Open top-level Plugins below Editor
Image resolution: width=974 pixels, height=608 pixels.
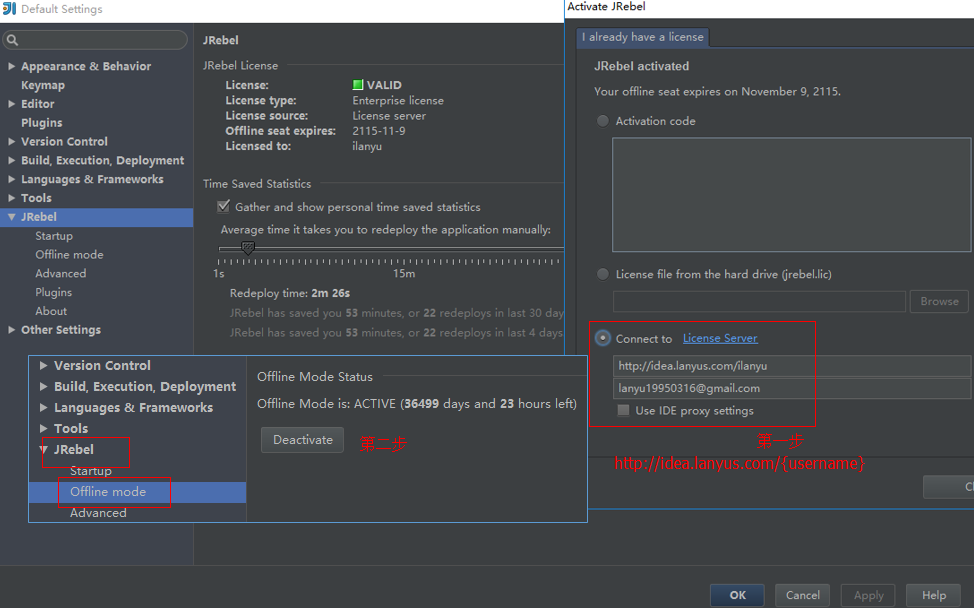(42, 122)
